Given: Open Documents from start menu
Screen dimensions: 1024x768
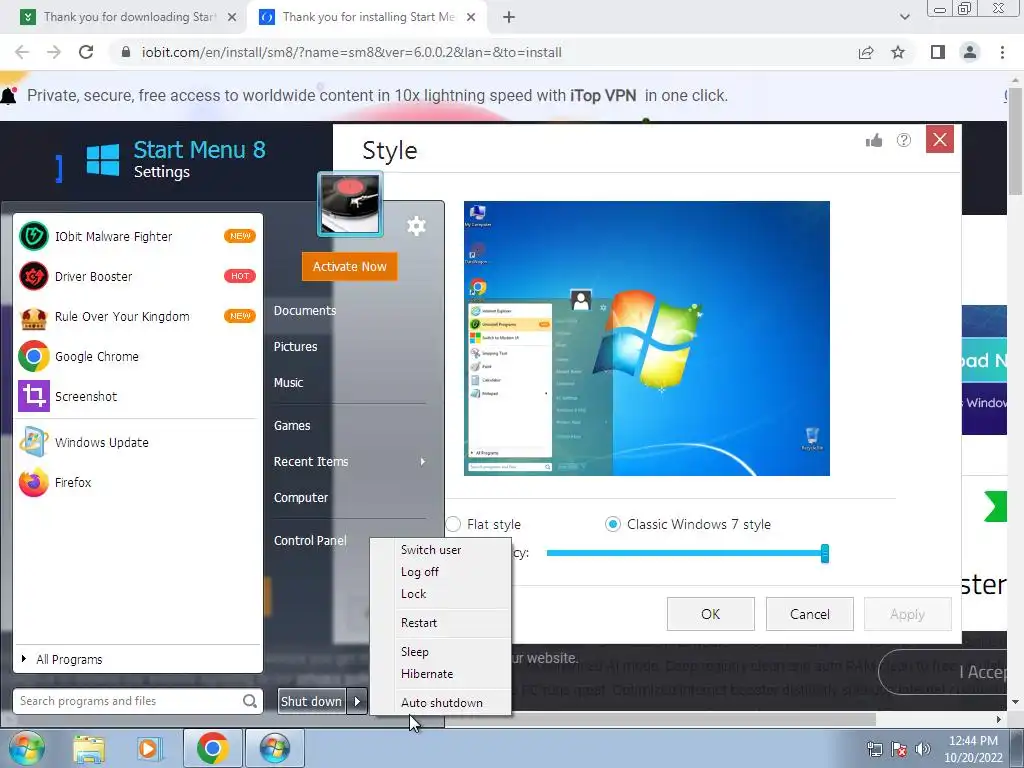Looking at the screenshot, I should (x=305, y=311).
